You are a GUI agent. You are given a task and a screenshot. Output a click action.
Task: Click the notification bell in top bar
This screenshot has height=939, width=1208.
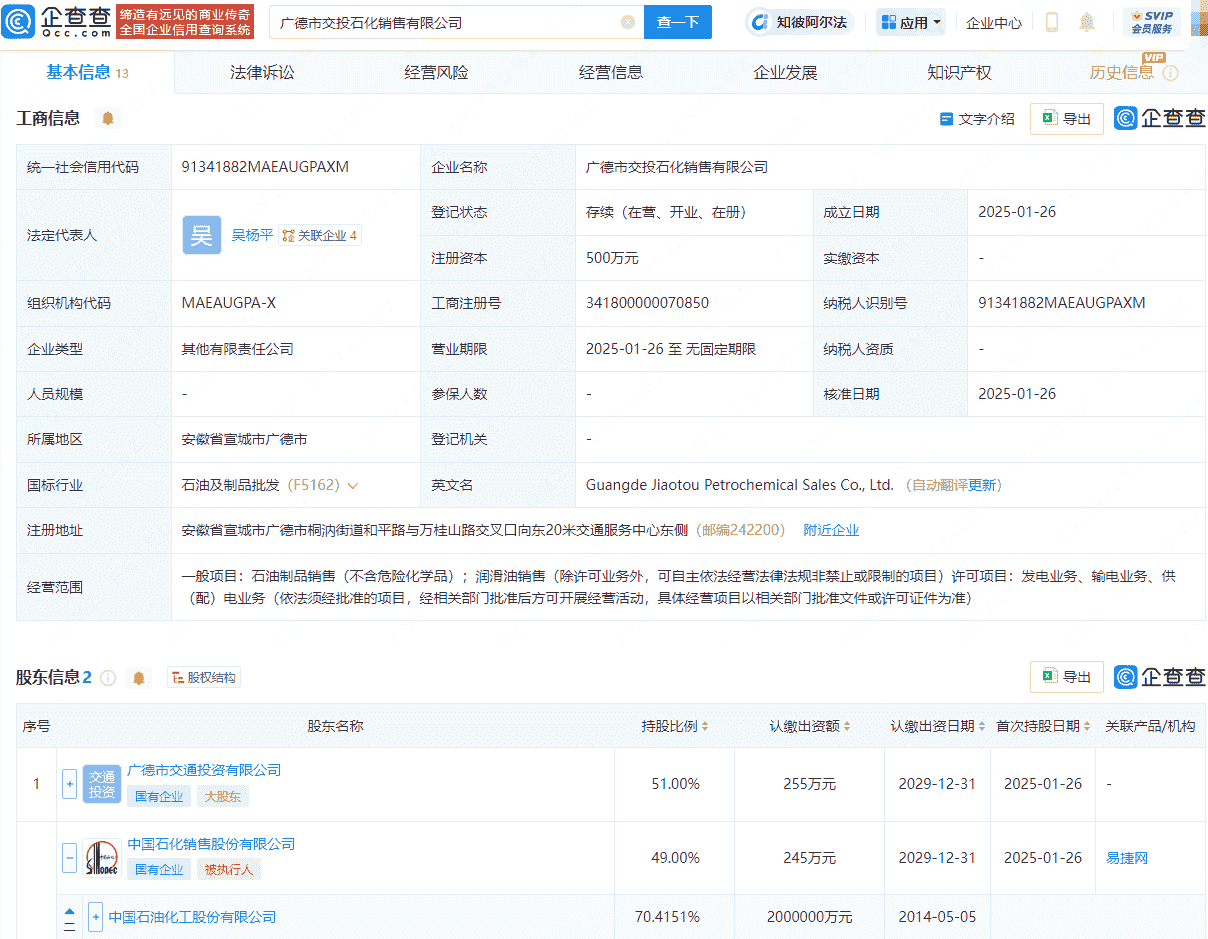pyautogui.click(x=1086, y=22)
